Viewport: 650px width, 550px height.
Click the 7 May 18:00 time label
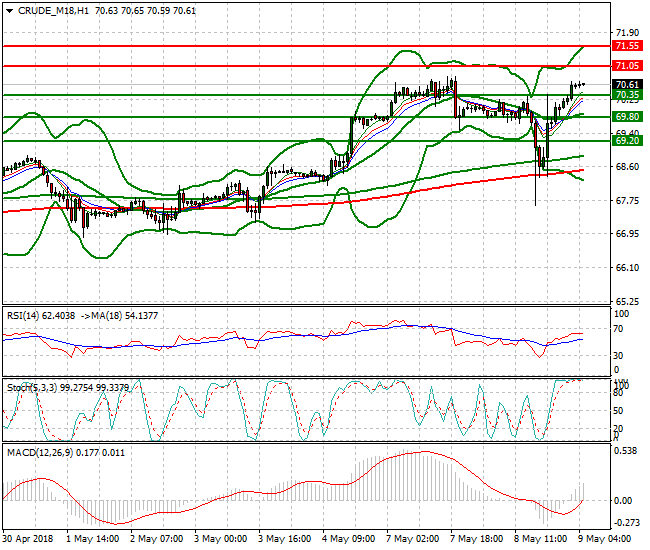tap(479, 539)
